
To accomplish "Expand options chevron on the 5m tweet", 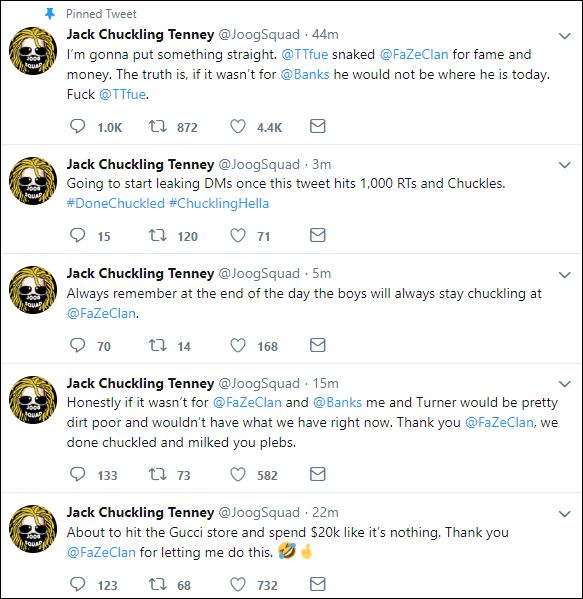I will pyautogui.click(x=564, y=275).
